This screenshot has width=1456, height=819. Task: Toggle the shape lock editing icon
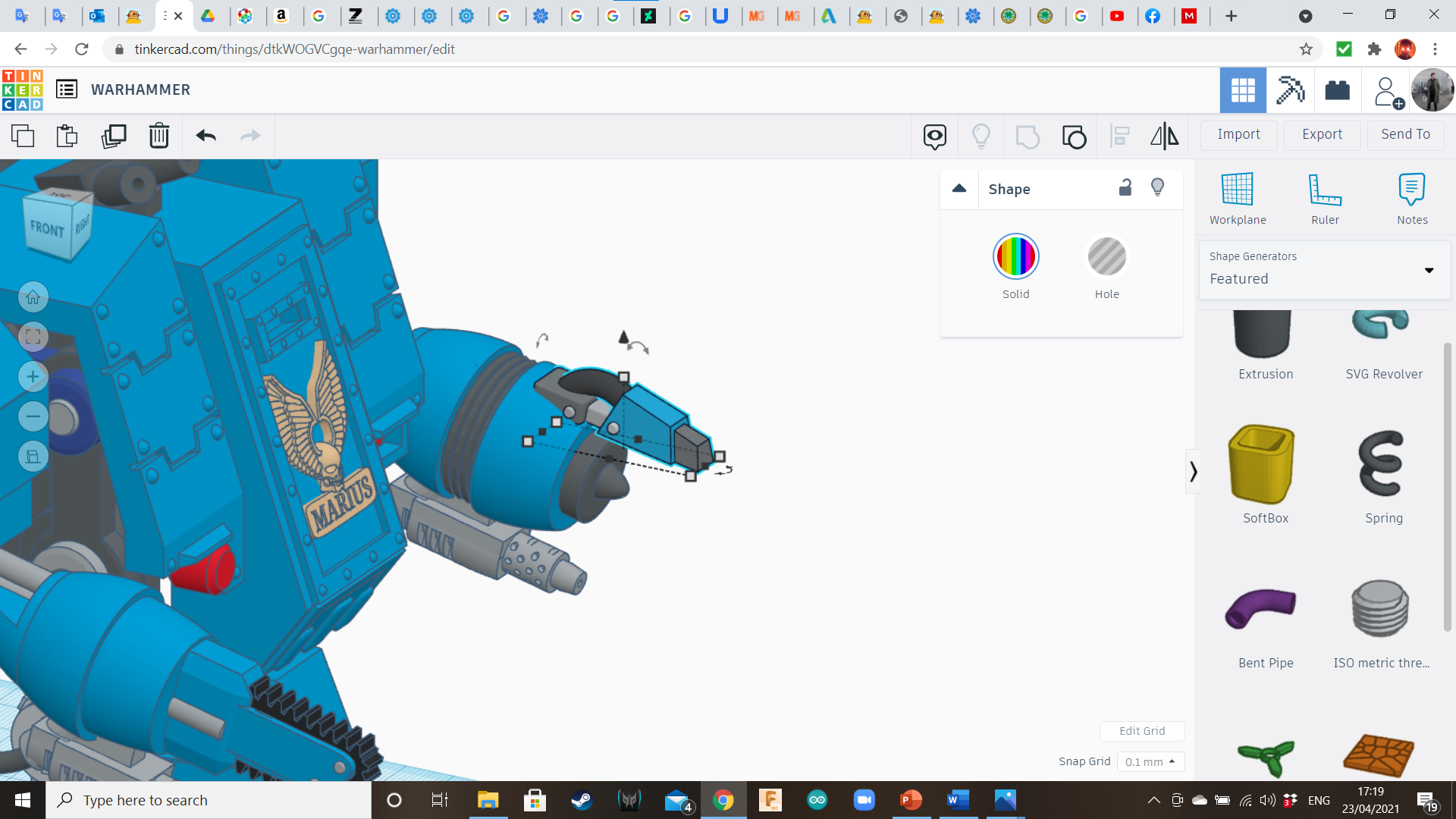point(1125,188)
